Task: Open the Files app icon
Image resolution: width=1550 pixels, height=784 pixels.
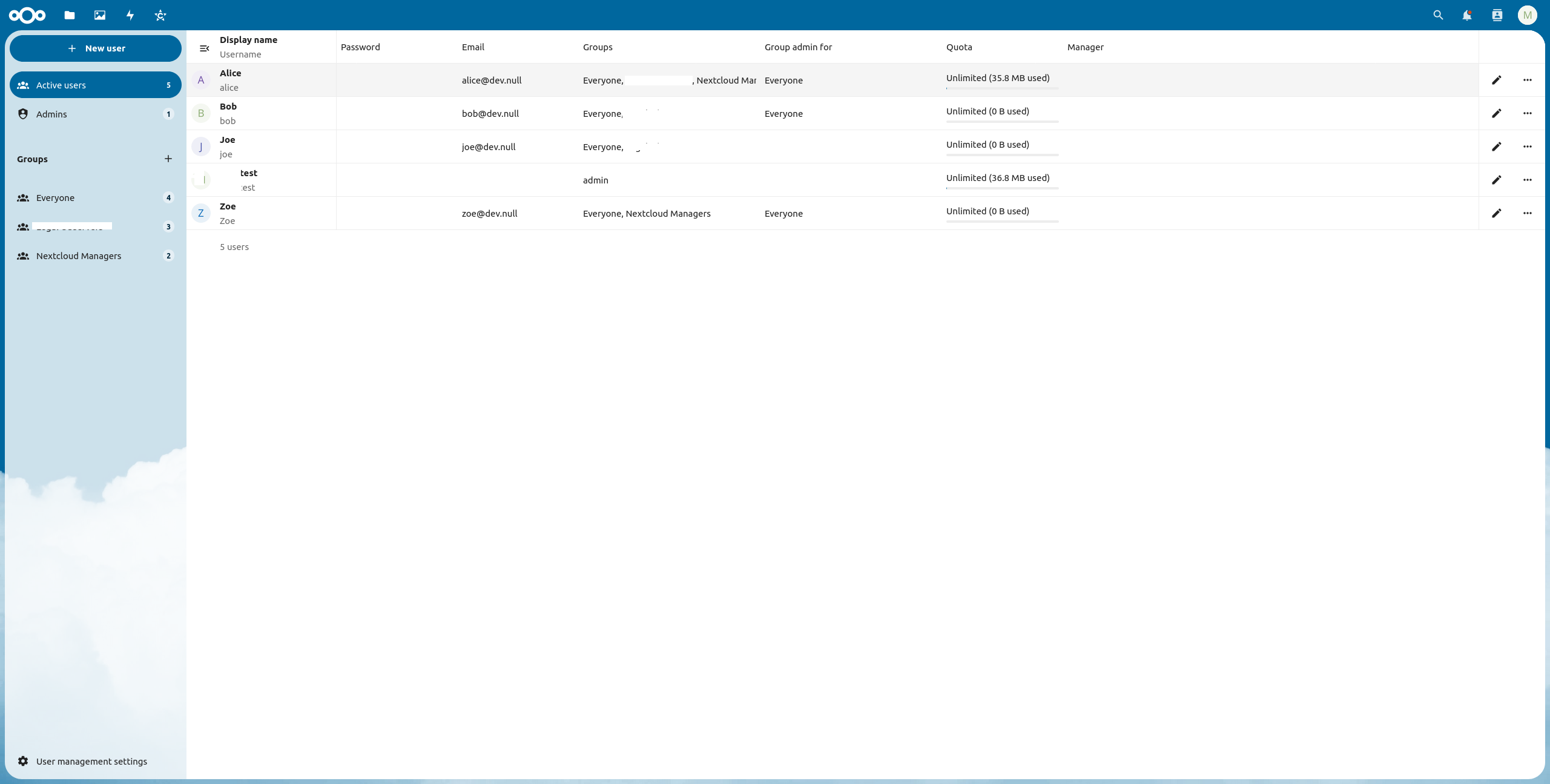Action: point(70,15)
